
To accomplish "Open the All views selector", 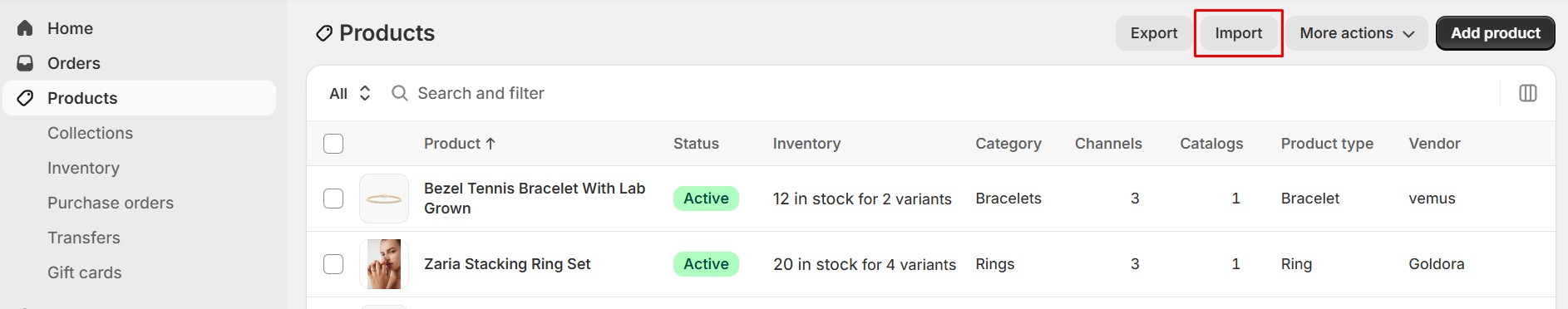I will 350,93.
